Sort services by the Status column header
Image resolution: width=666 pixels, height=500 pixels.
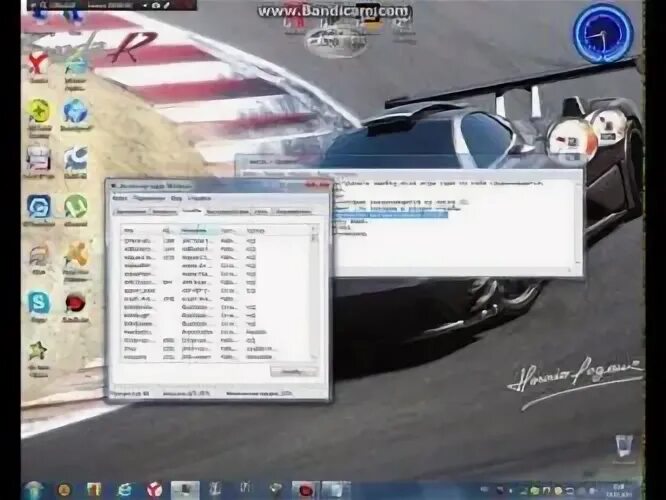[231, 231]
